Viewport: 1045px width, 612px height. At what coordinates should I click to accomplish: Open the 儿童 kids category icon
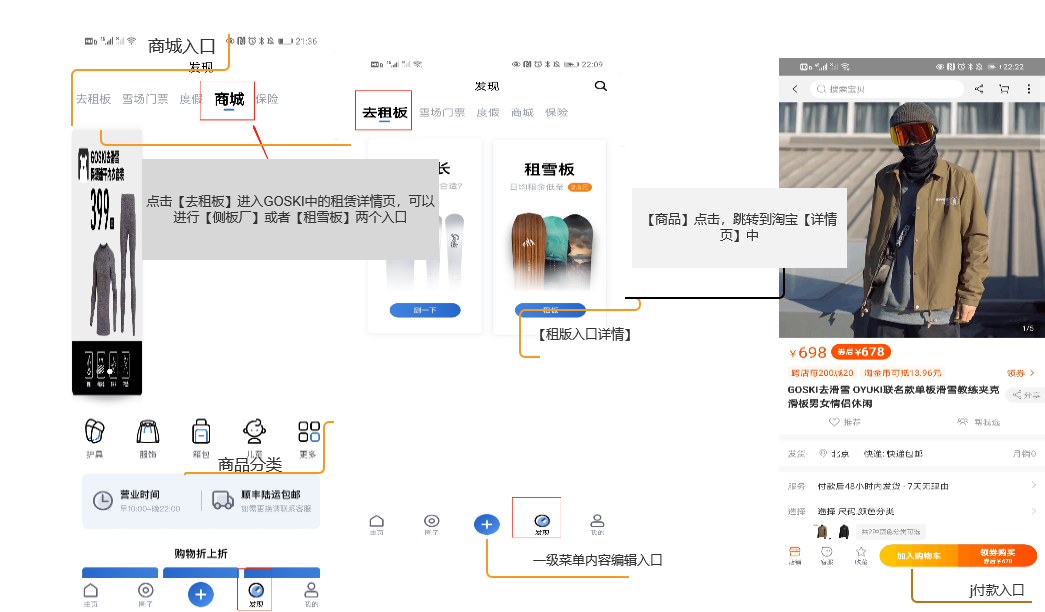click(253, 430)
